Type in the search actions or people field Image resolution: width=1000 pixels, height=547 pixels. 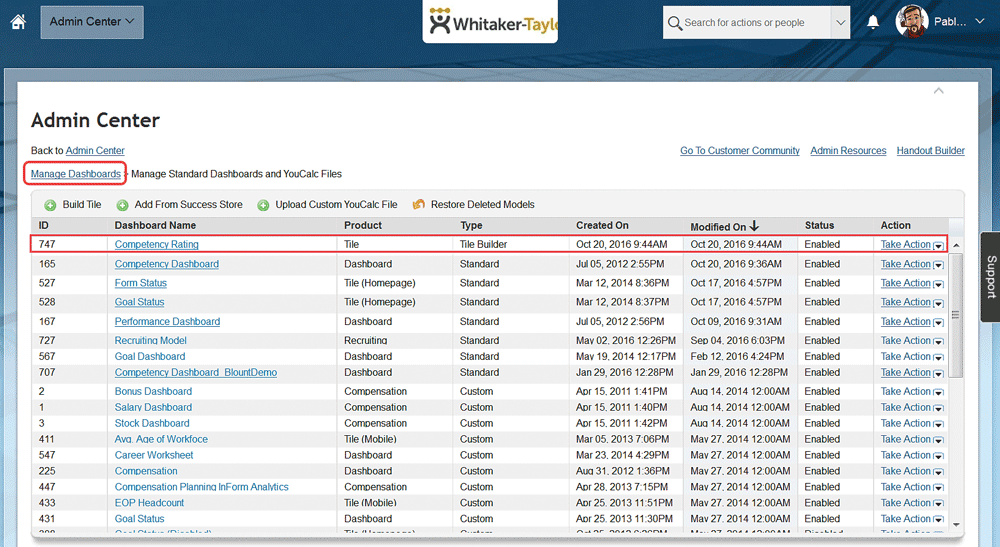[x=755, y=23]
